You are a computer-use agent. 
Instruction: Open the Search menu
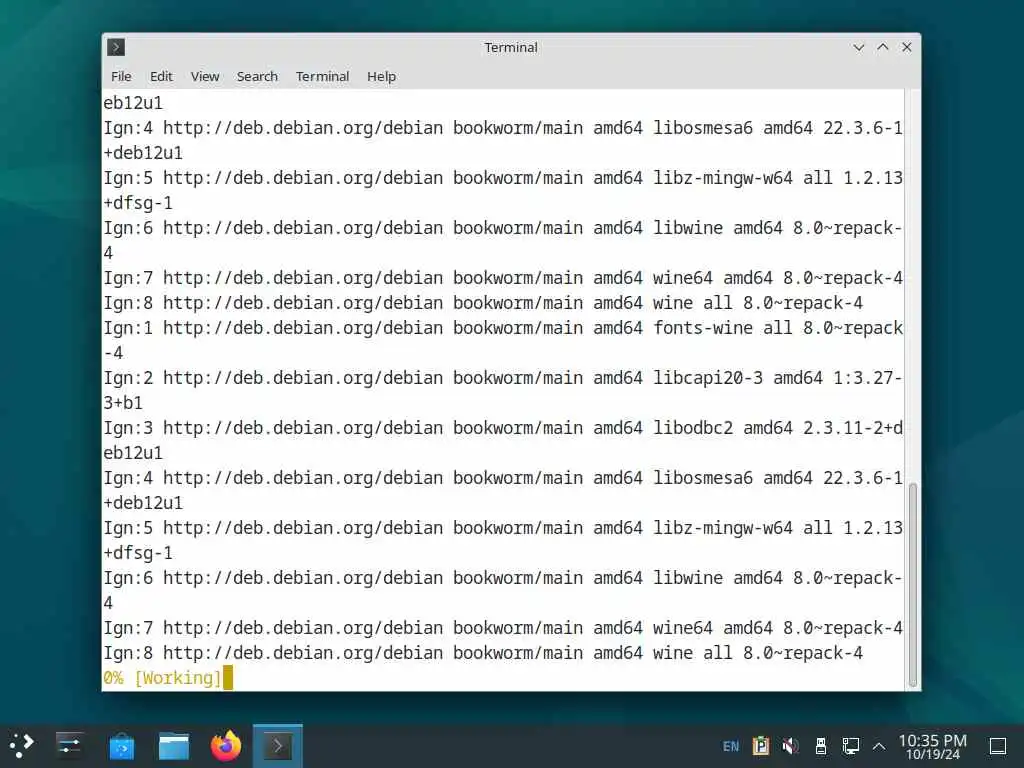pos(257,76)
